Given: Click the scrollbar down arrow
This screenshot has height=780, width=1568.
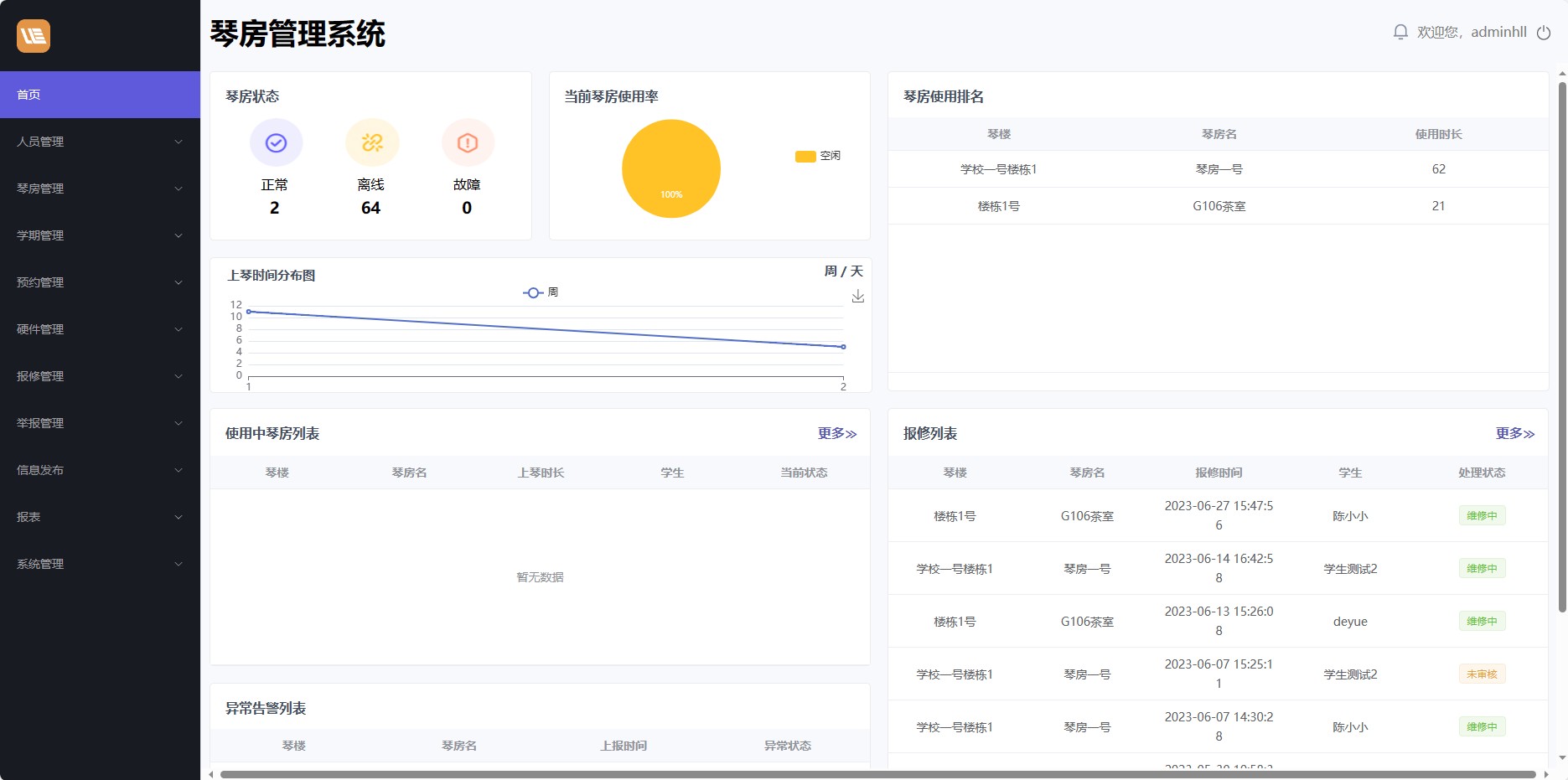Looking at the screenshot, I should pyautogui.click(x=1562, y=758).
